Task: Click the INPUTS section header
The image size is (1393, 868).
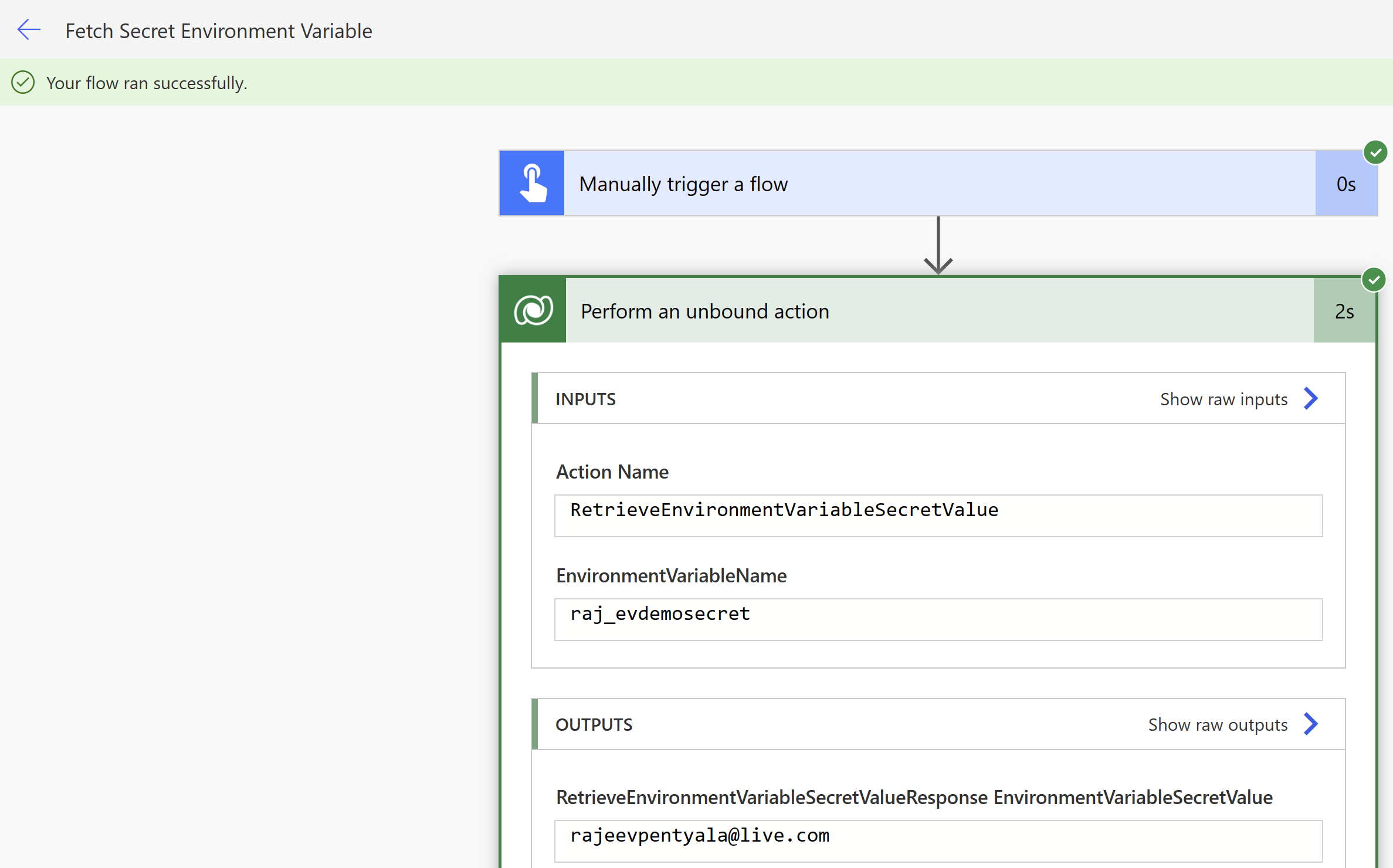Action: click(585, 399)
